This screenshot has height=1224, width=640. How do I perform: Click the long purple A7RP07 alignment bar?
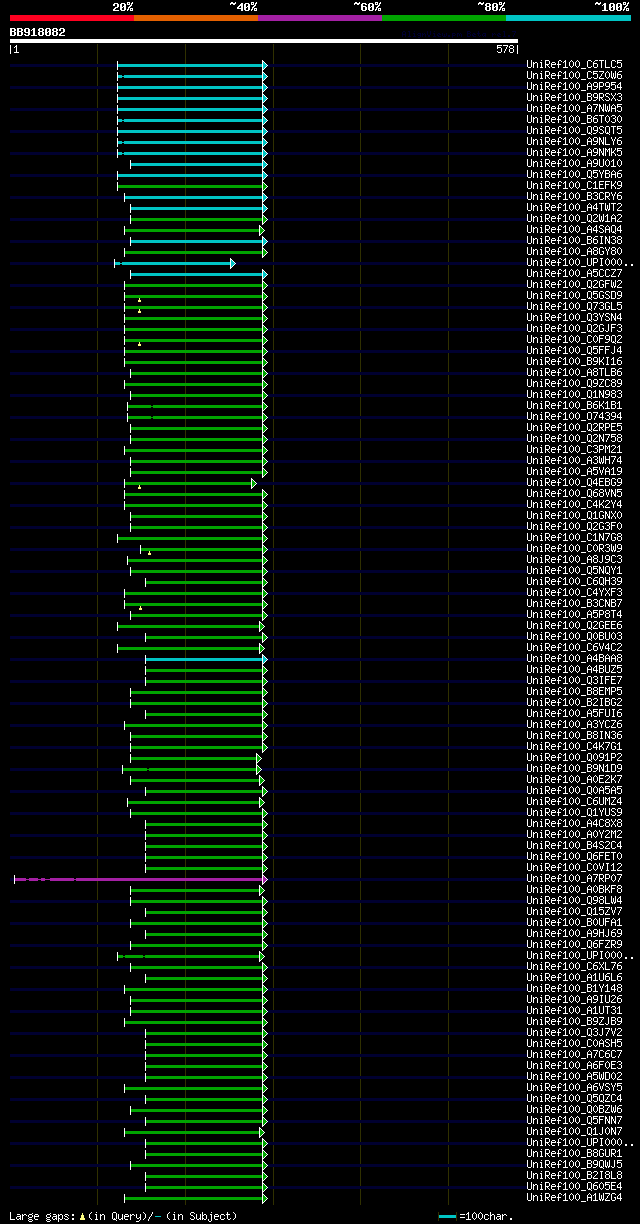pos(140,879)
